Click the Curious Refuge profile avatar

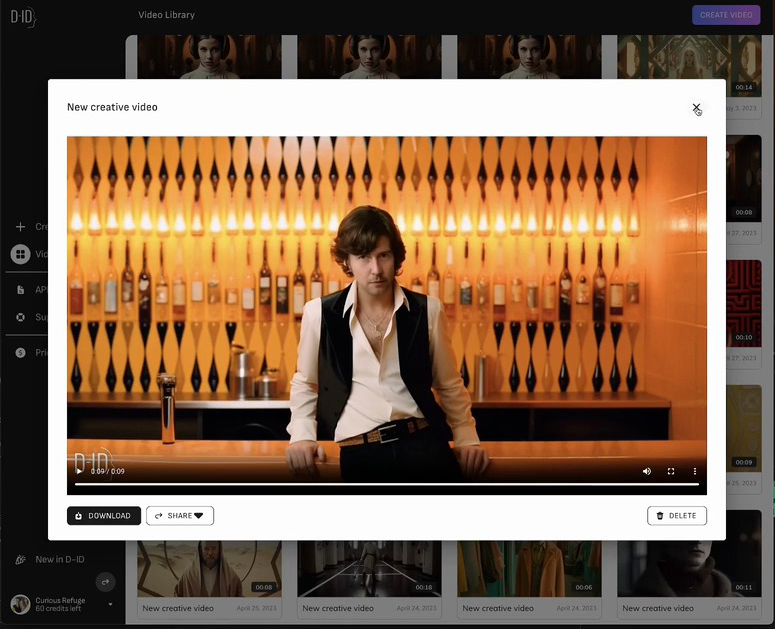coord(20,604)
